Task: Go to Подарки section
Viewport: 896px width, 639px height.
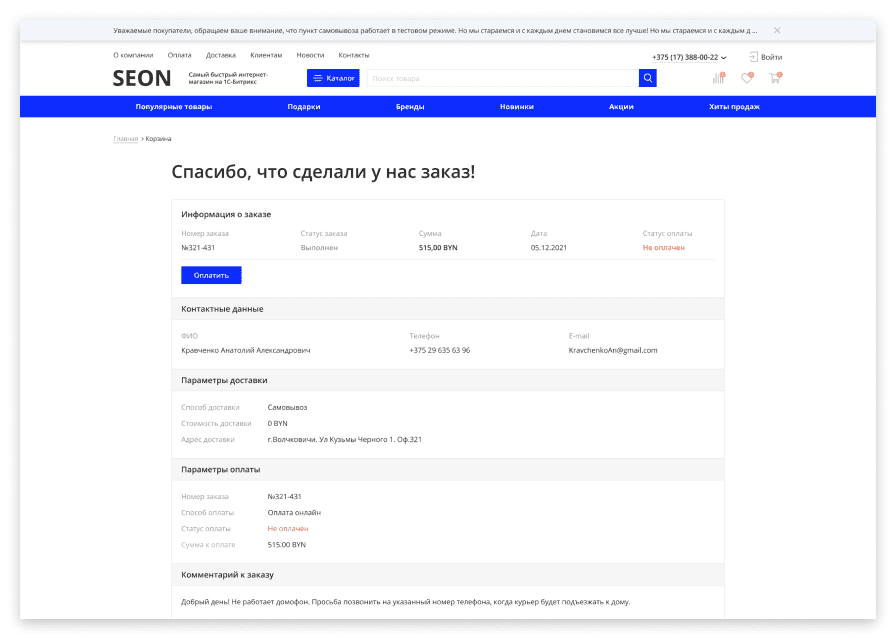Action: (303, 106)
